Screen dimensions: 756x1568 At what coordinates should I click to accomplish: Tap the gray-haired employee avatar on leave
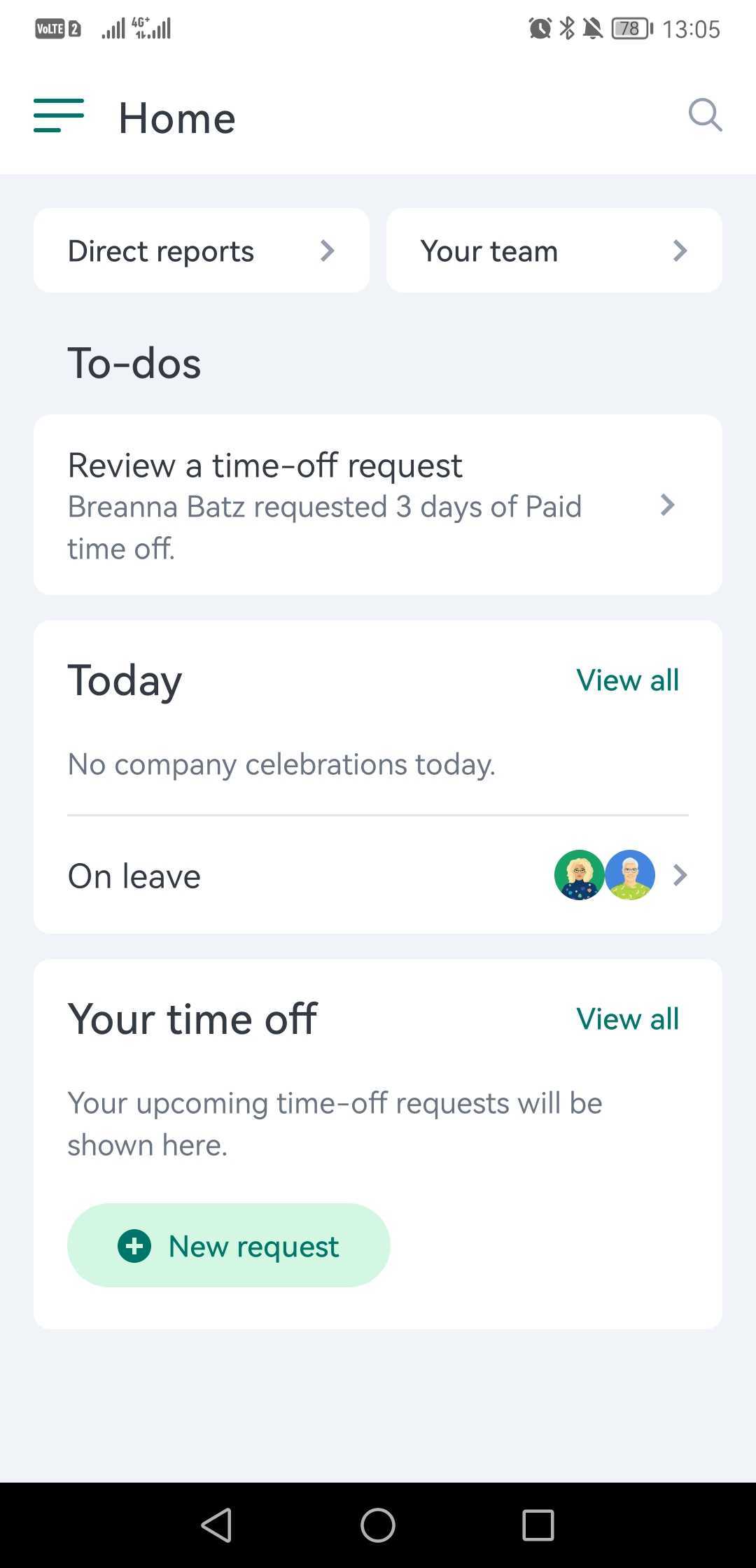[630, 875]
